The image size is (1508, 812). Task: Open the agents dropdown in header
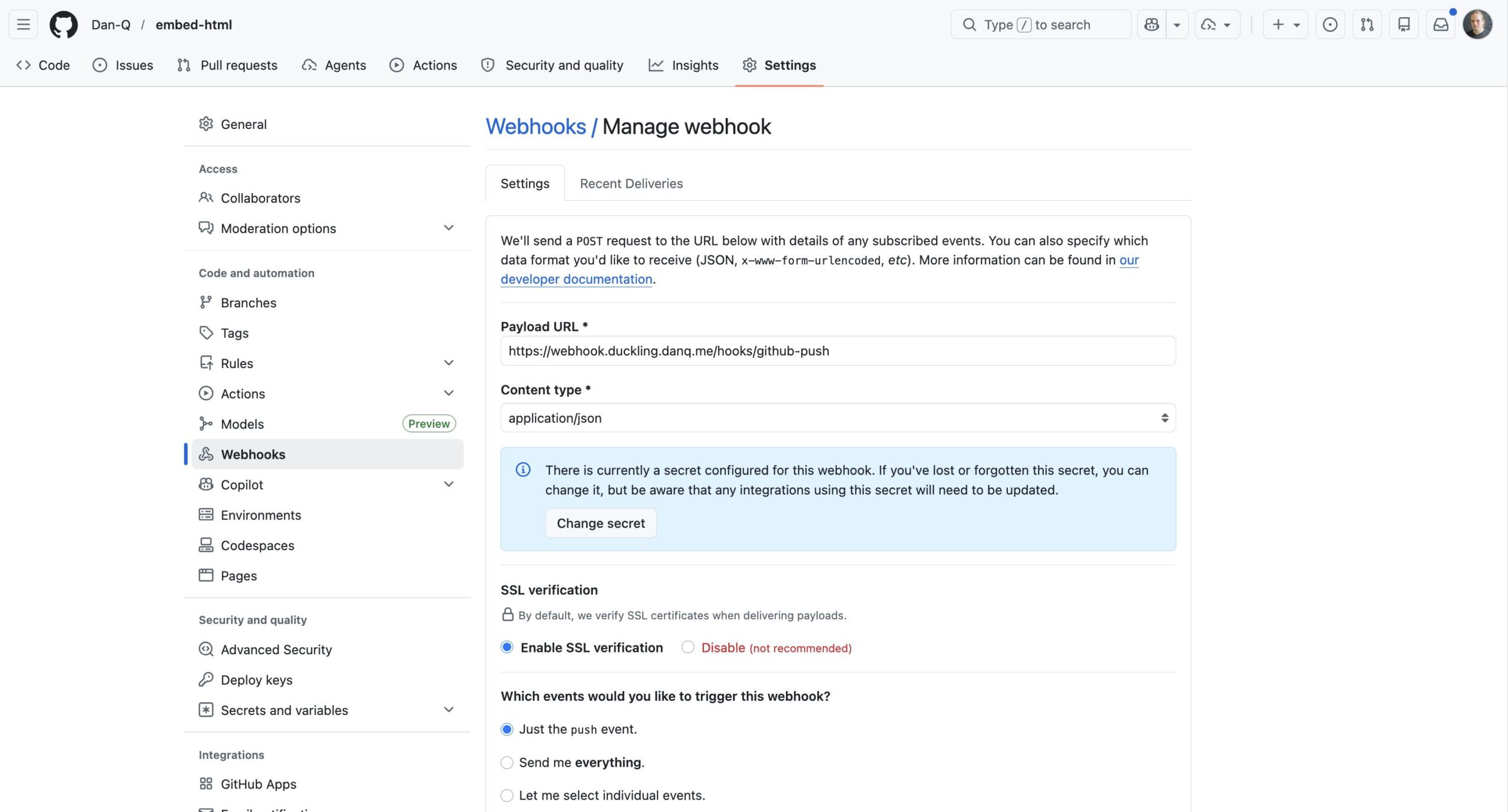tap(1217, 24)
